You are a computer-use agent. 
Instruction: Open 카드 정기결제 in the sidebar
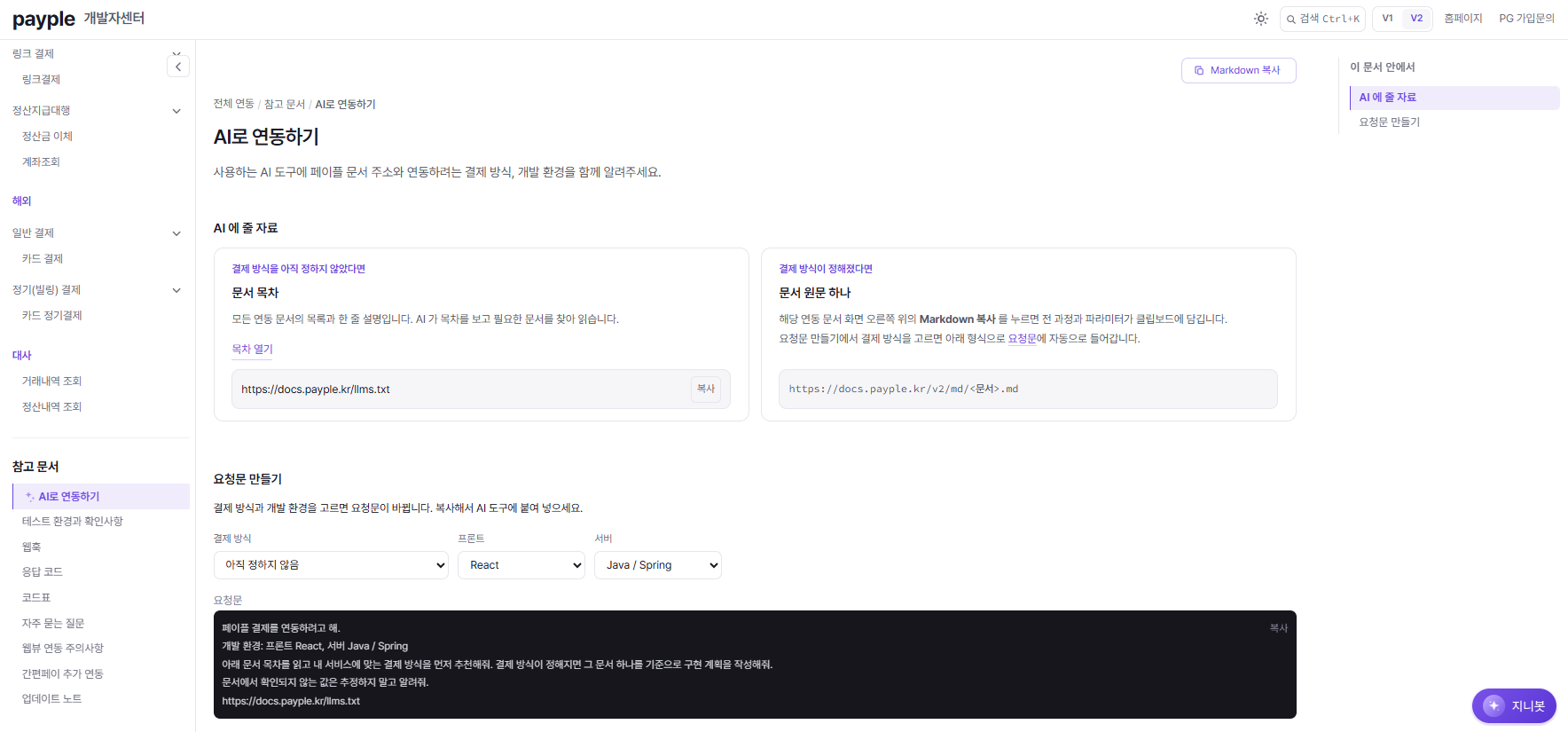point(52,316)
